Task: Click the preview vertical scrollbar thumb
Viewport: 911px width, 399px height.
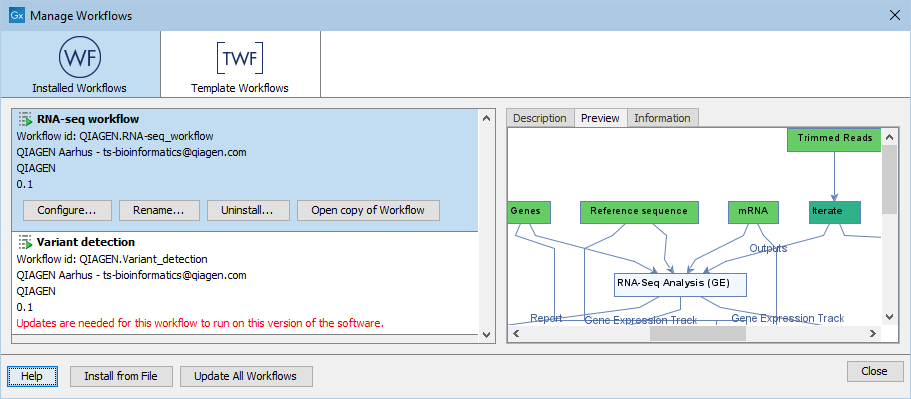Action: coord(889,179)
